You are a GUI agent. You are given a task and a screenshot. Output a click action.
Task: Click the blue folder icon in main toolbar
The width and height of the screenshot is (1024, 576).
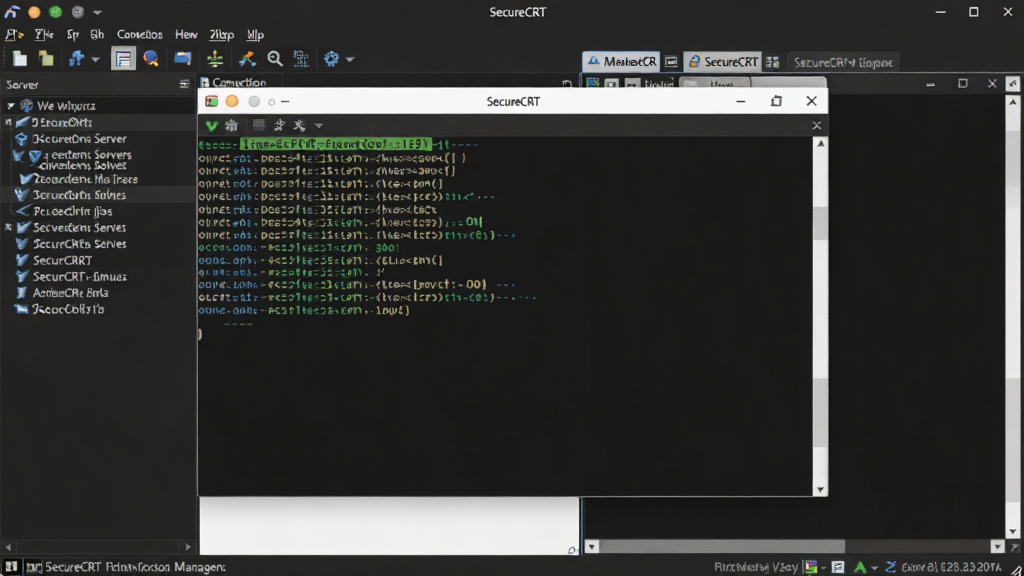182,59
